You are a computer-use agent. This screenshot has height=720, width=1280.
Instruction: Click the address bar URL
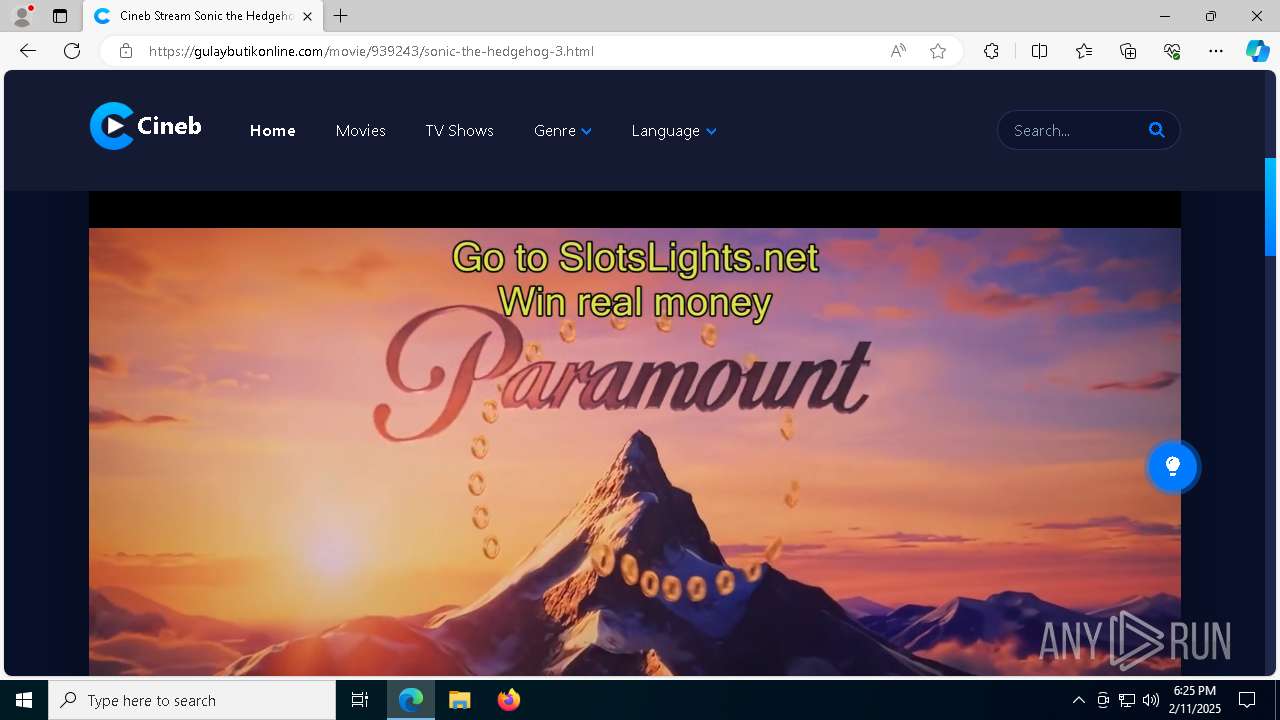tap(371, 51)
